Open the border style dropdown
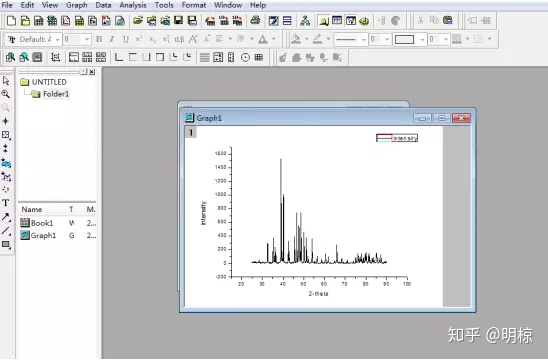Image resolution: width=548 pixels, height=360 pixels. [x=423, y=39]
